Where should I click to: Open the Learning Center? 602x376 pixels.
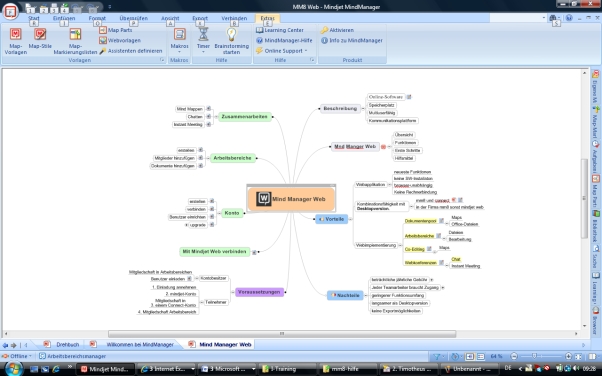[280, 30]
